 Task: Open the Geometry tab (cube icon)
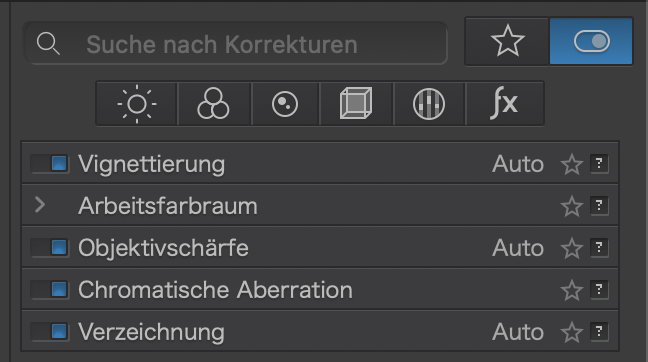point(356,104)
